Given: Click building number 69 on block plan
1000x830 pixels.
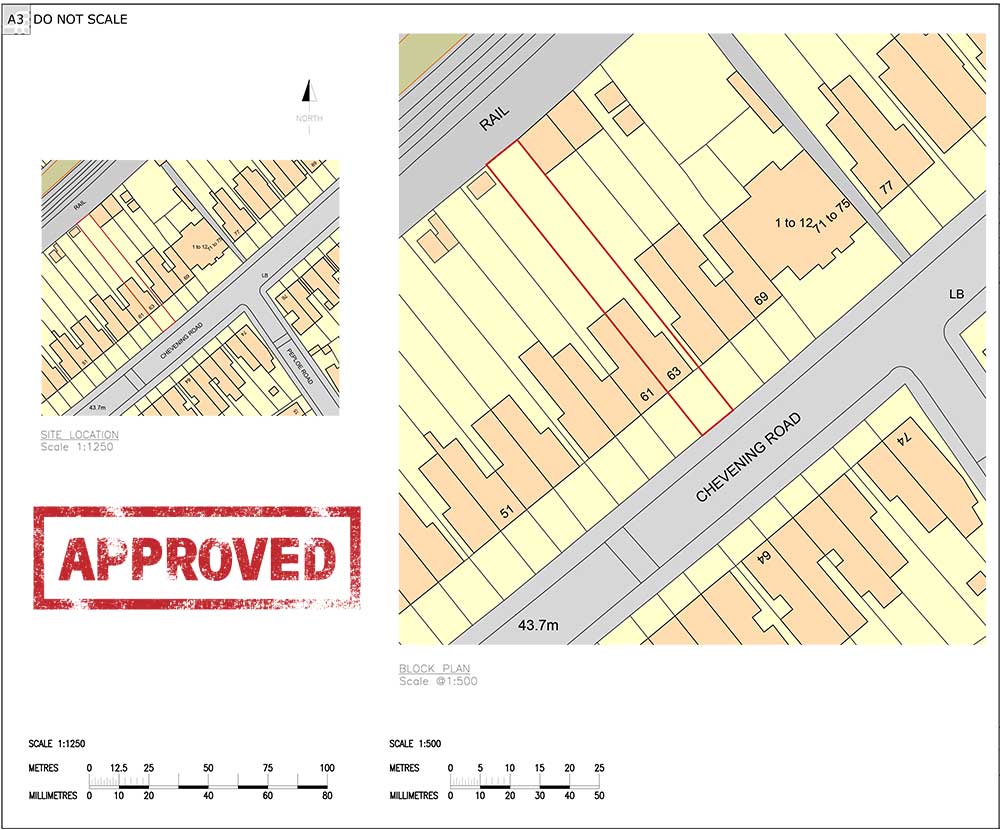Looking at the screenshot, I should [x=761, y=298].
